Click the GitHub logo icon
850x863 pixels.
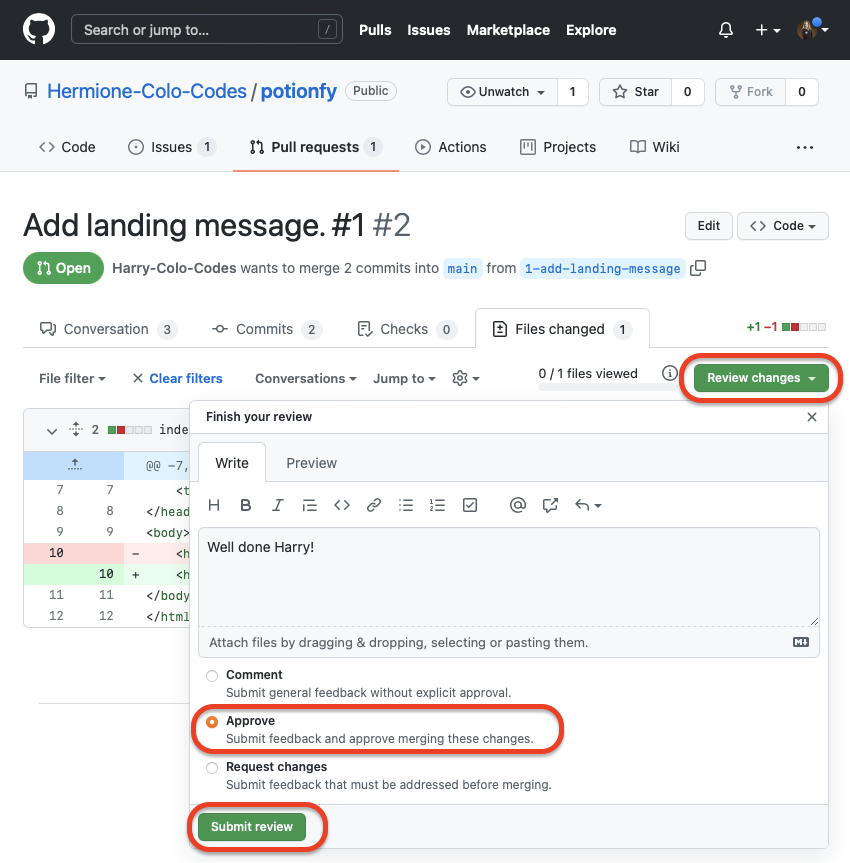point(39,30)
